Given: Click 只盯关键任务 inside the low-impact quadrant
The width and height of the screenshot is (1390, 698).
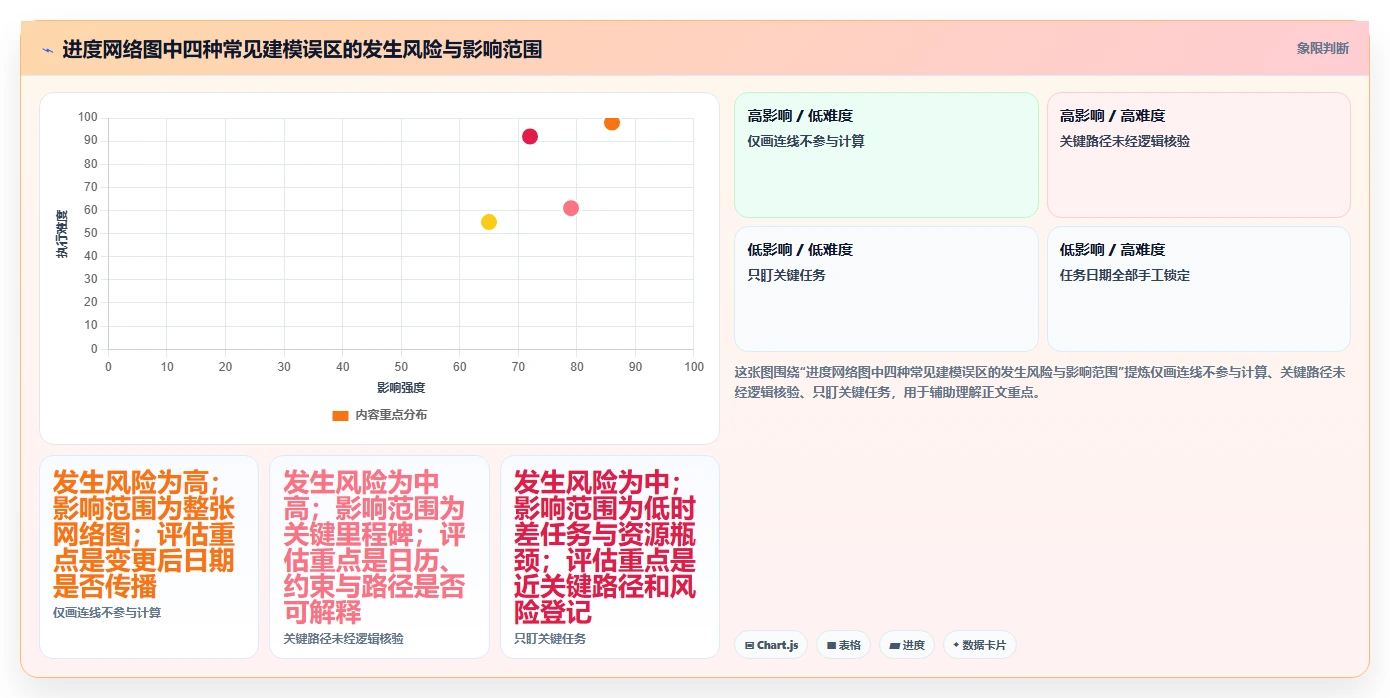Looking at the screenshot, I should click(787, 275).
